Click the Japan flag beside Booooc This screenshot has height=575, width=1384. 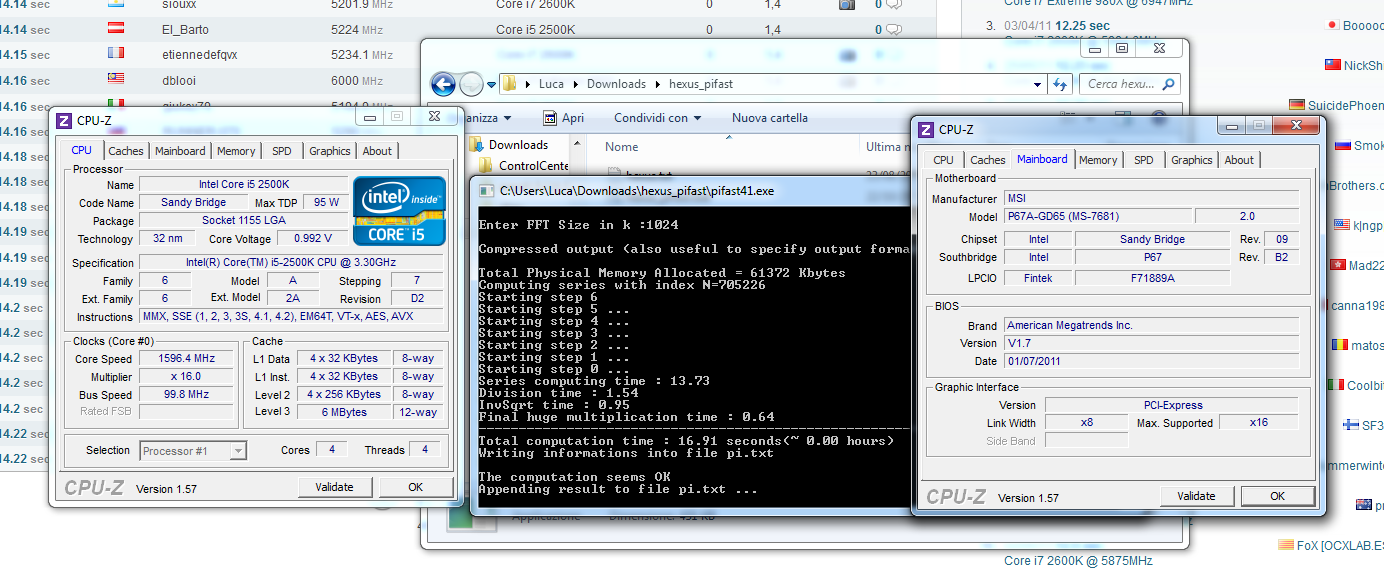coord(1332,25)
